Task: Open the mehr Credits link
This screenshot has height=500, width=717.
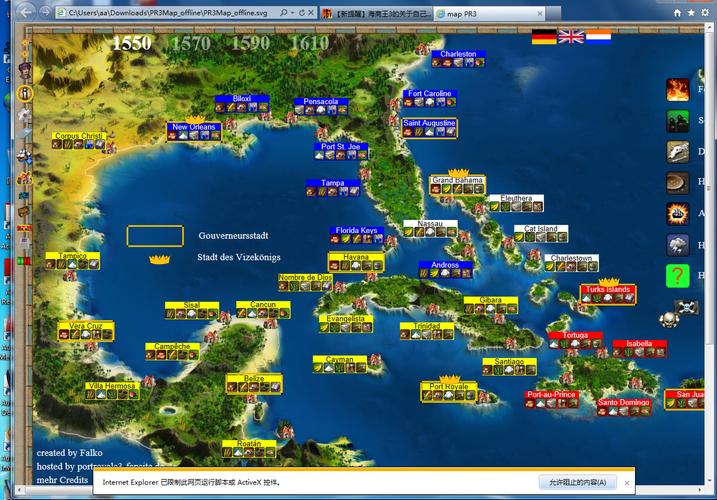Action: coord(62,480)
